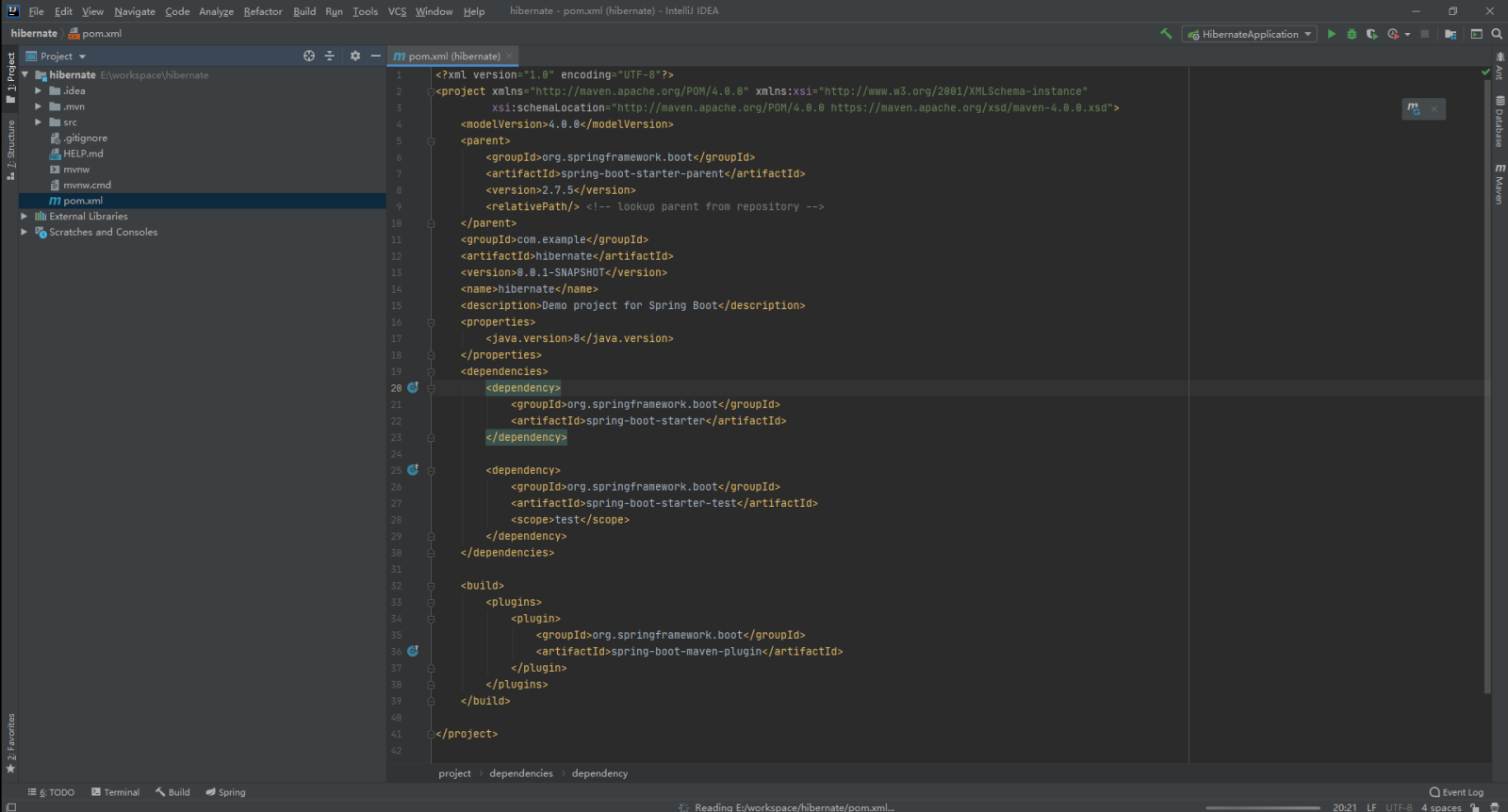Open Project panel gear settings
This screenshot has height=812, width=1508.
[355, 57]
